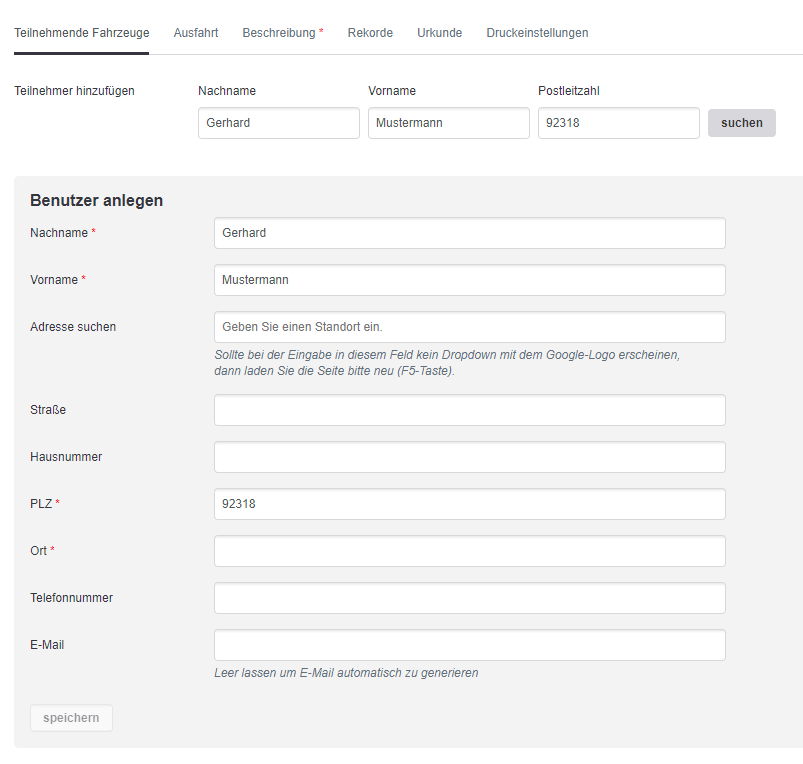Viewport: 803px width, 764px height.
Task: Open the Druckeinstellungen tab
Action: coord(537,33)
